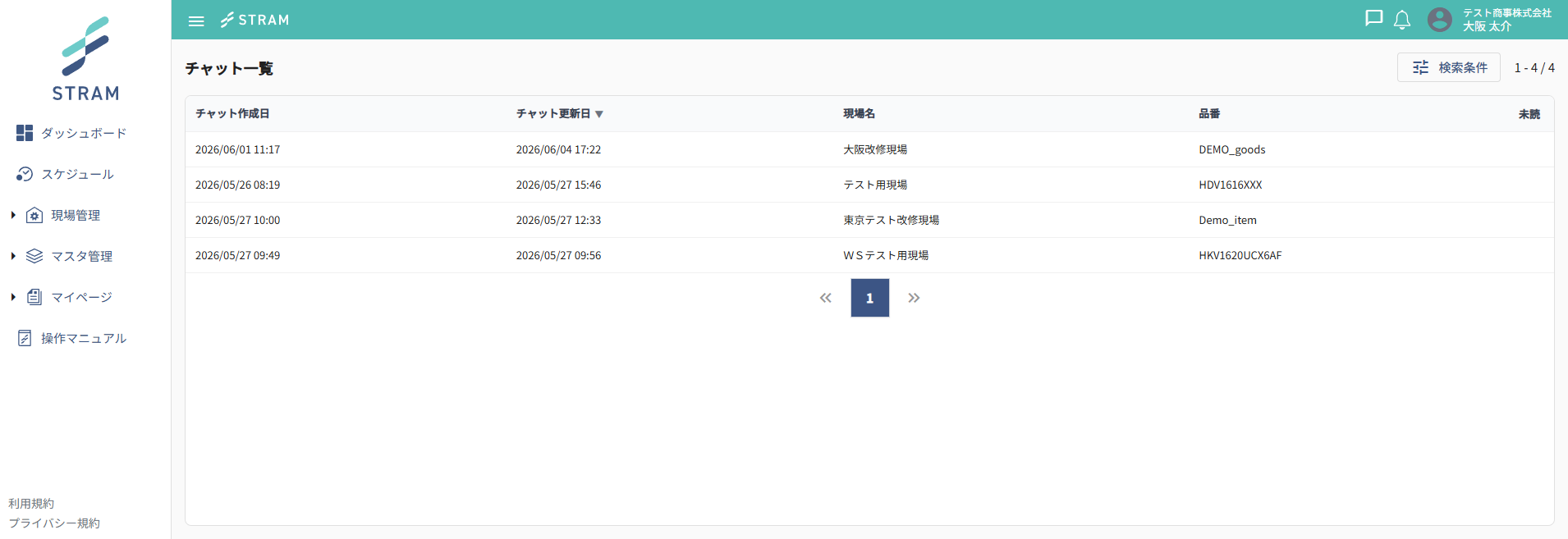This screenshot has width=1568, height=539.
Task: Click created date 2026/05/27 09:49
Action: point(237,255)
